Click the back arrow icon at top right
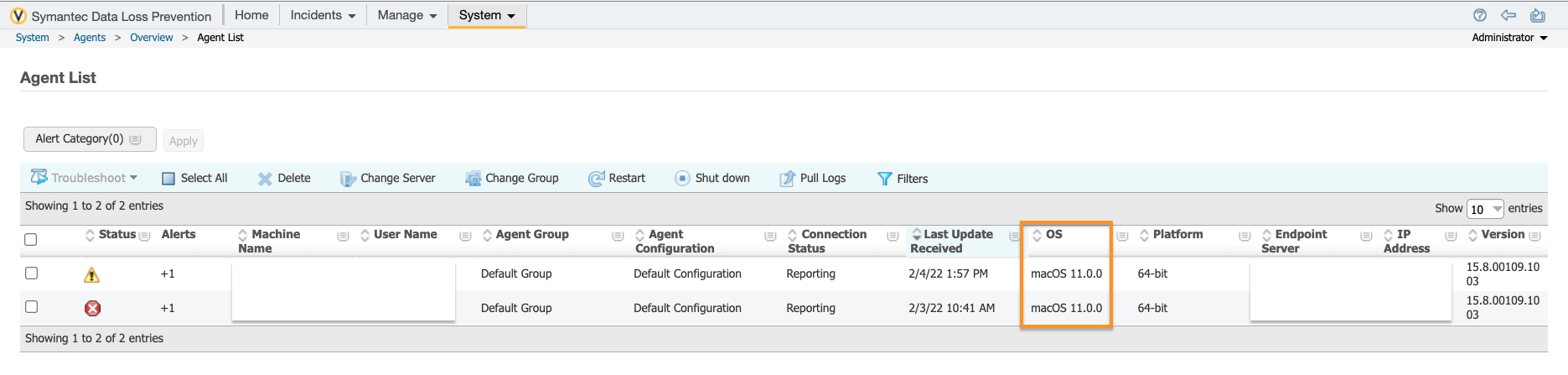Screen dimensions: 1568x375 (1508, 15)
